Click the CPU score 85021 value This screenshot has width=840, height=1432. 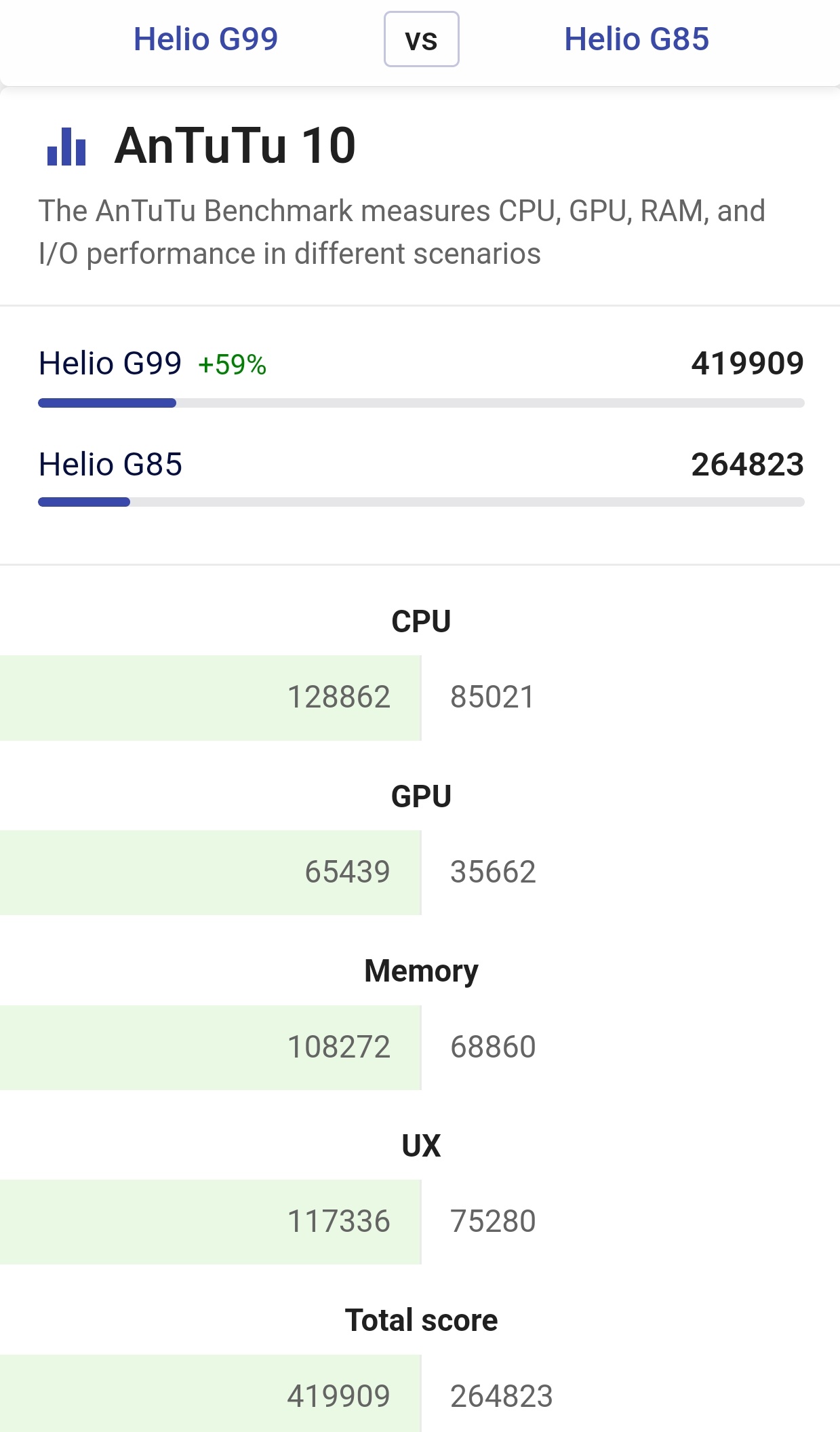[x=492, y=697]
